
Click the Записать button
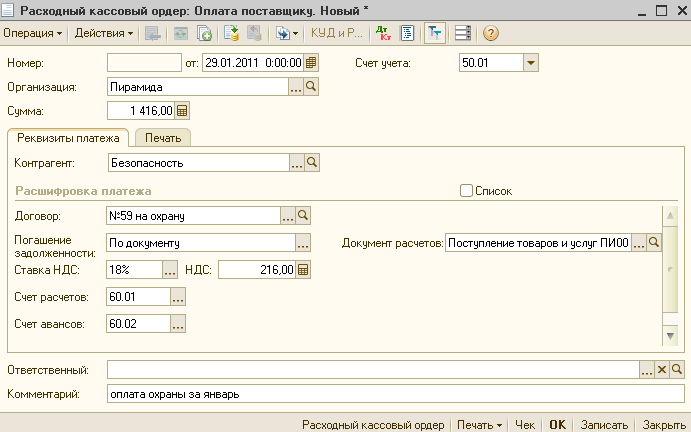tap(604, 424)
